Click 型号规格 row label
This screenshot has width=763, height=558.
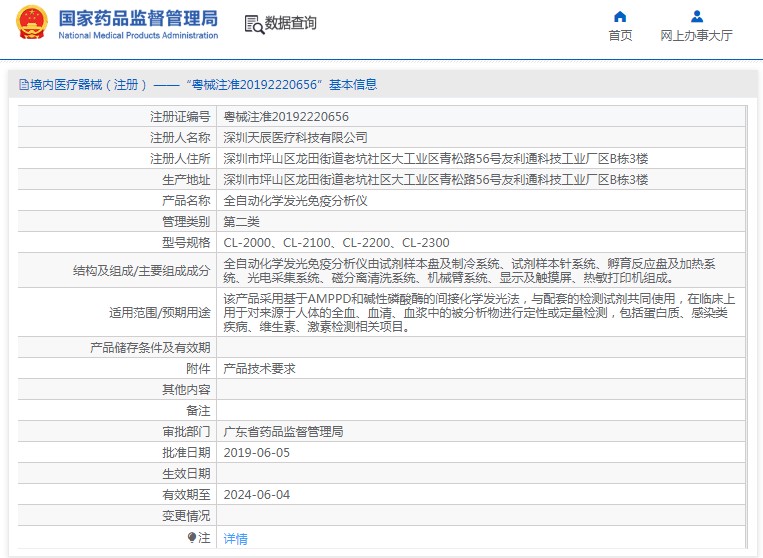186,243
